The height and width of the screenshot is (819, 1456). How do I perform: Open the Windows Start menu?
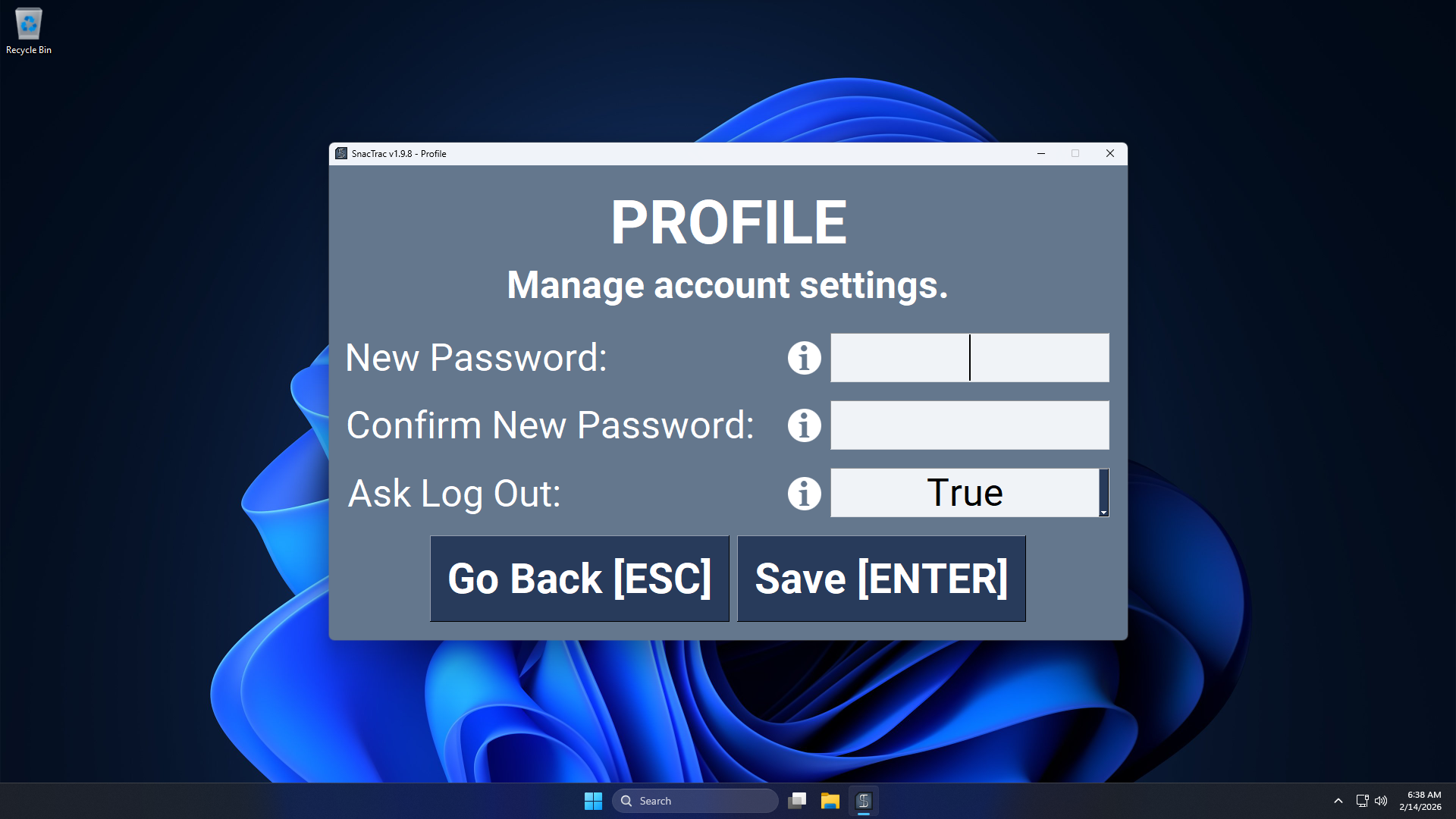point(593,801)
